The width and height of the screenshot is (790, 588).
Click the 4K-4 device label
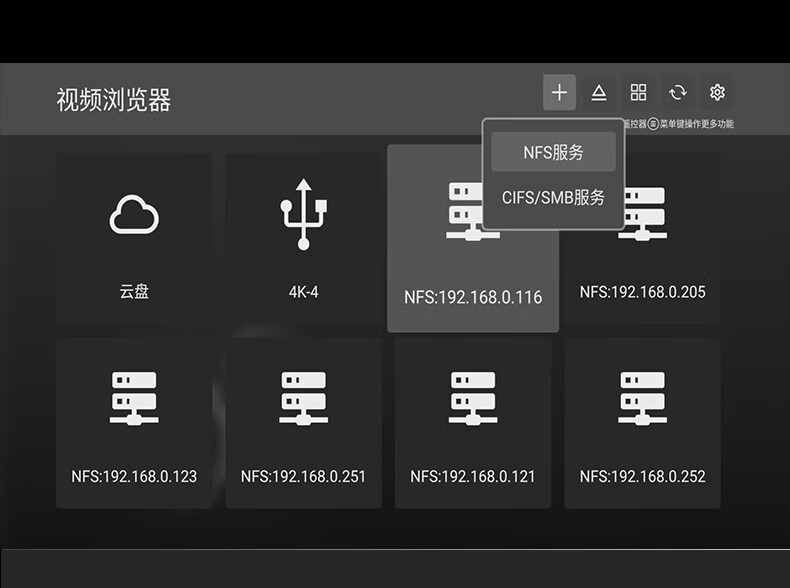pyautogui.click(x=303, y=292)
